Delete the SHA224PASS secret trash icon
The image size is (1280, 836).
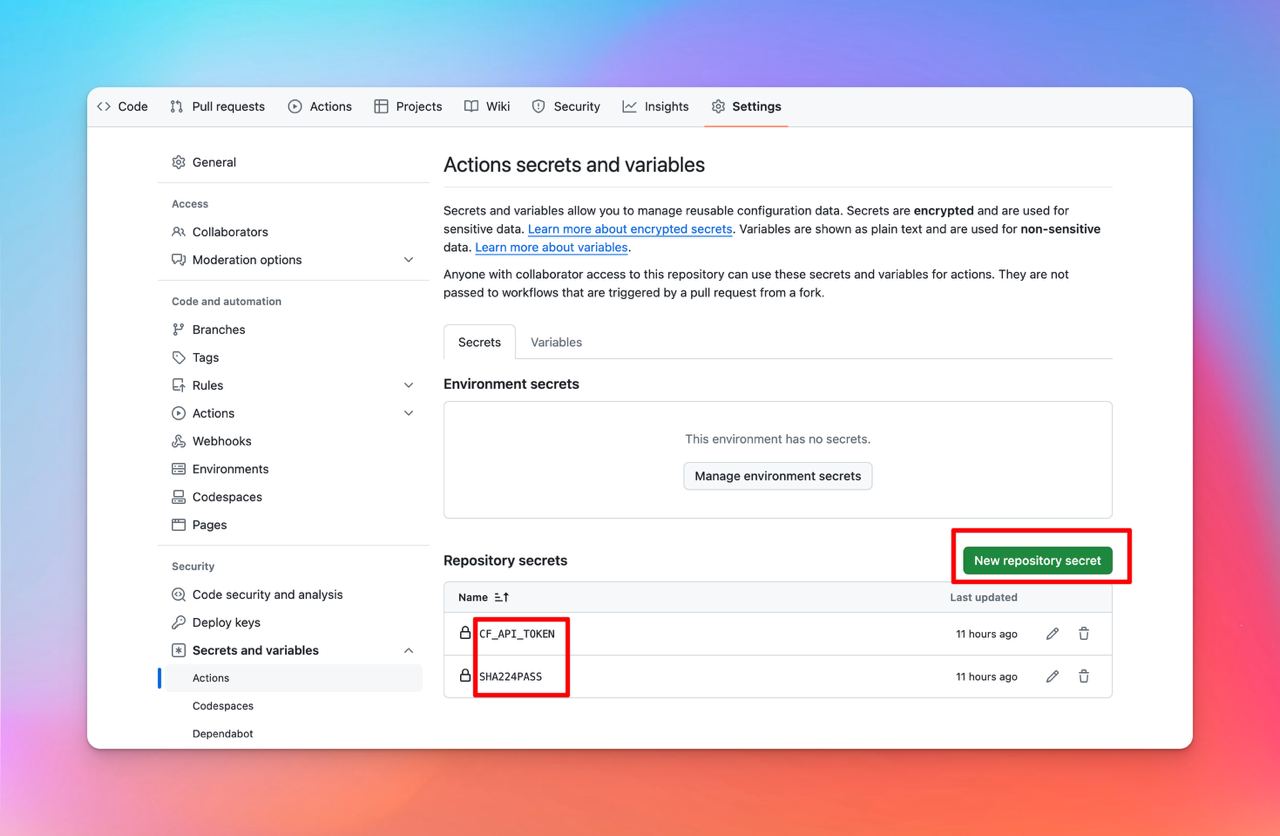coord(1084,677)
